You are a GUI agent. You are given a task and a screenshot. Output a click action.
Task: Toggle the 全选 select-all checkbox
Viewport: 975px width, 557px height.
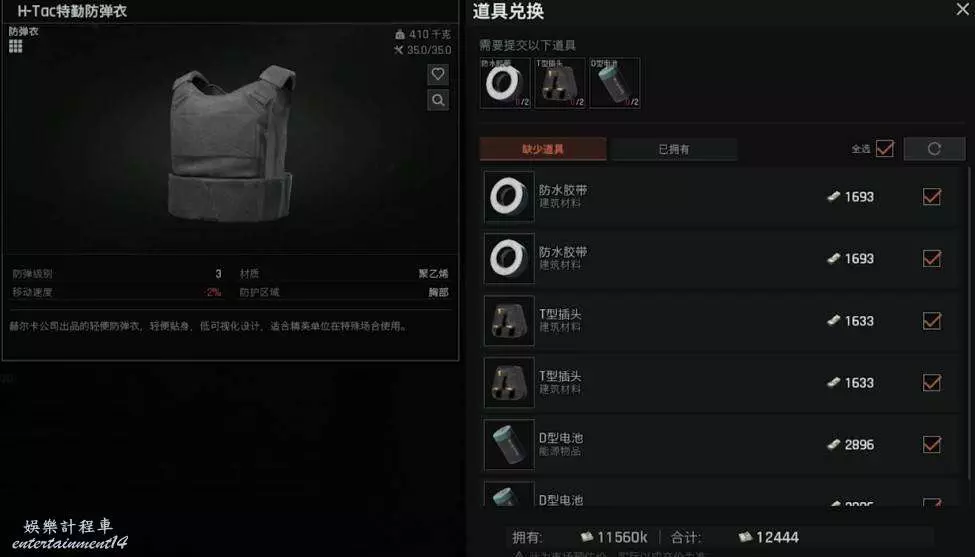(884, 149)
